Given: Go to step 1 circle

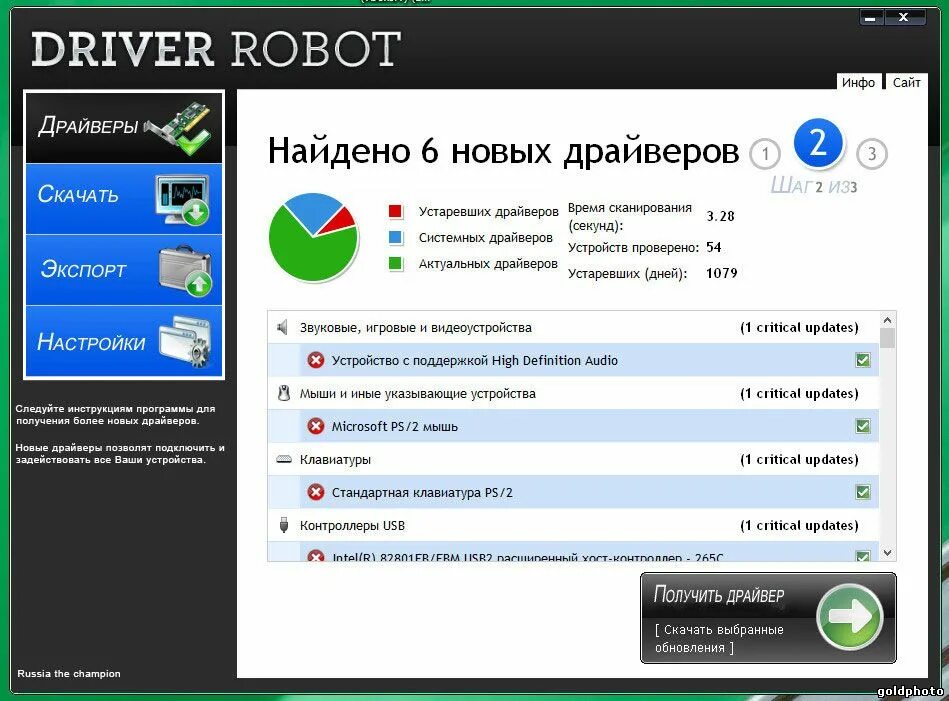Looking at the screenshot, I should point(765,154).
